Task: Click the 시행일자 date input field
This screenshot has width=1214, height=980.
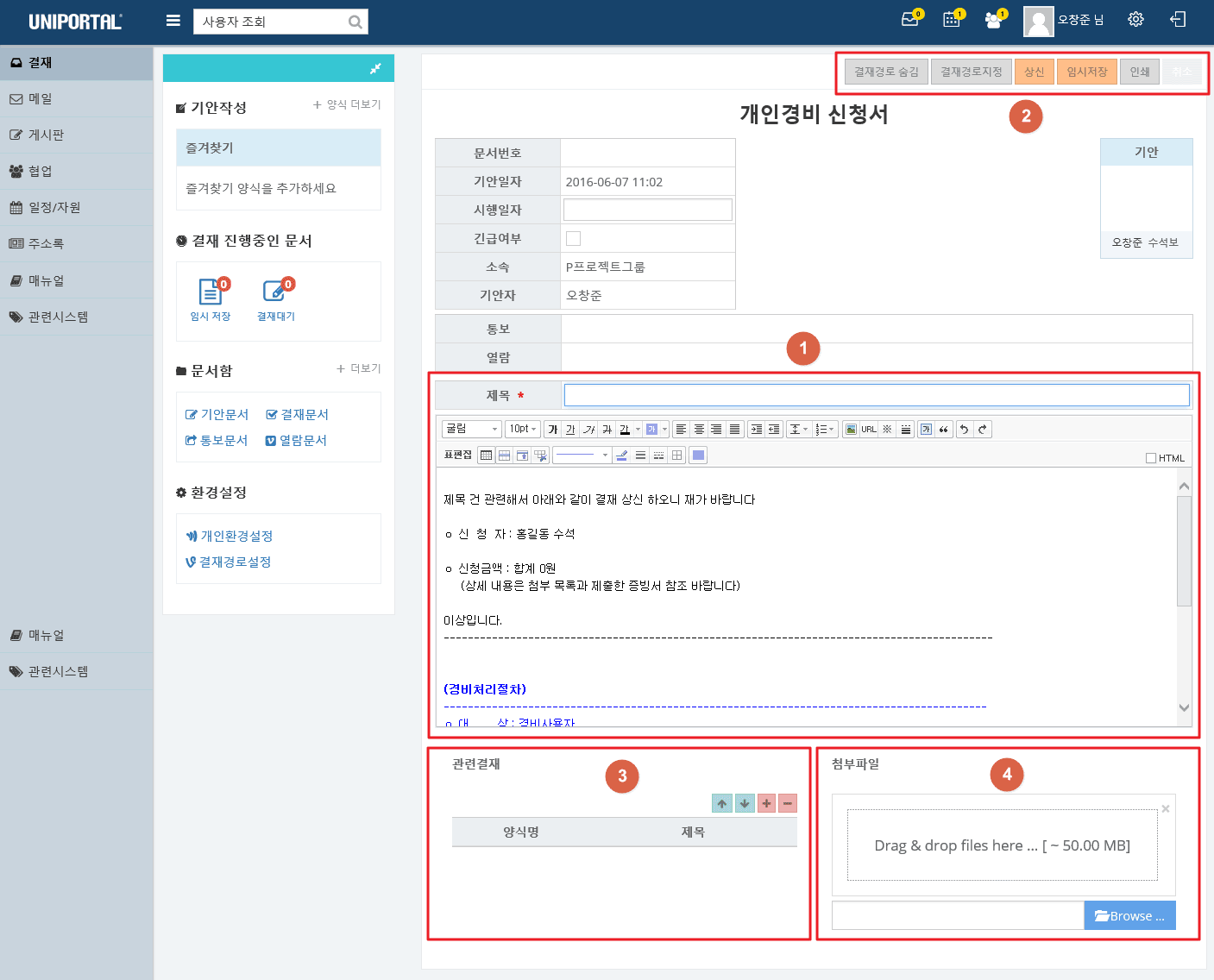Action: [x=647, y=210]
